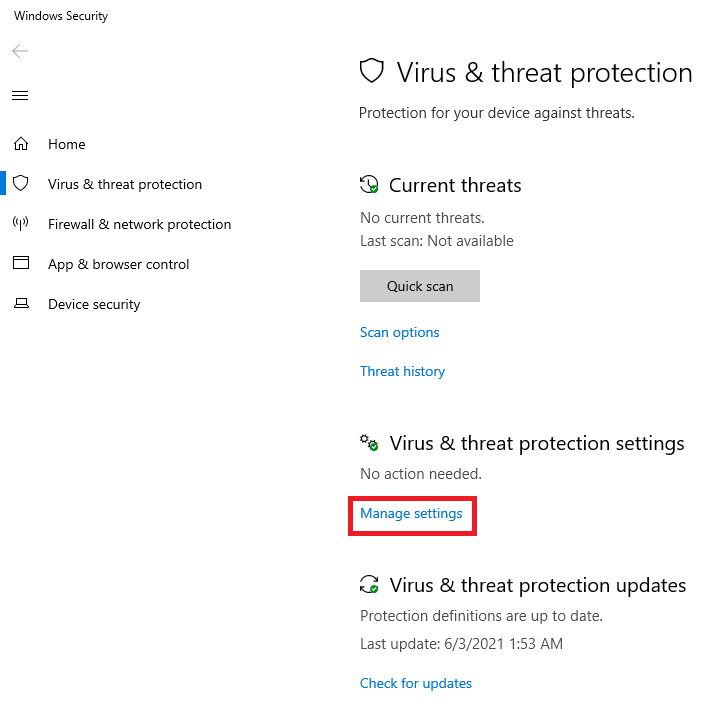Click the Current threats clock icon

tap(369, 185)
